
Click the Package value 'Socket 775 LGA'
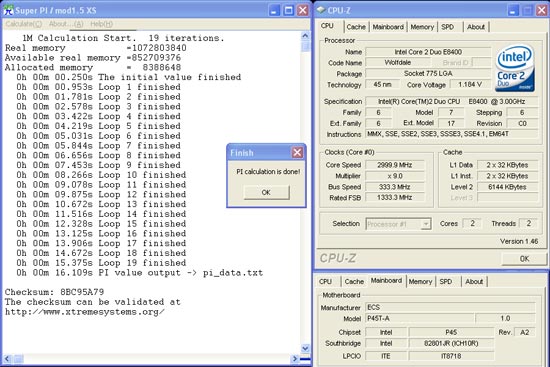[x=428, y=73]
